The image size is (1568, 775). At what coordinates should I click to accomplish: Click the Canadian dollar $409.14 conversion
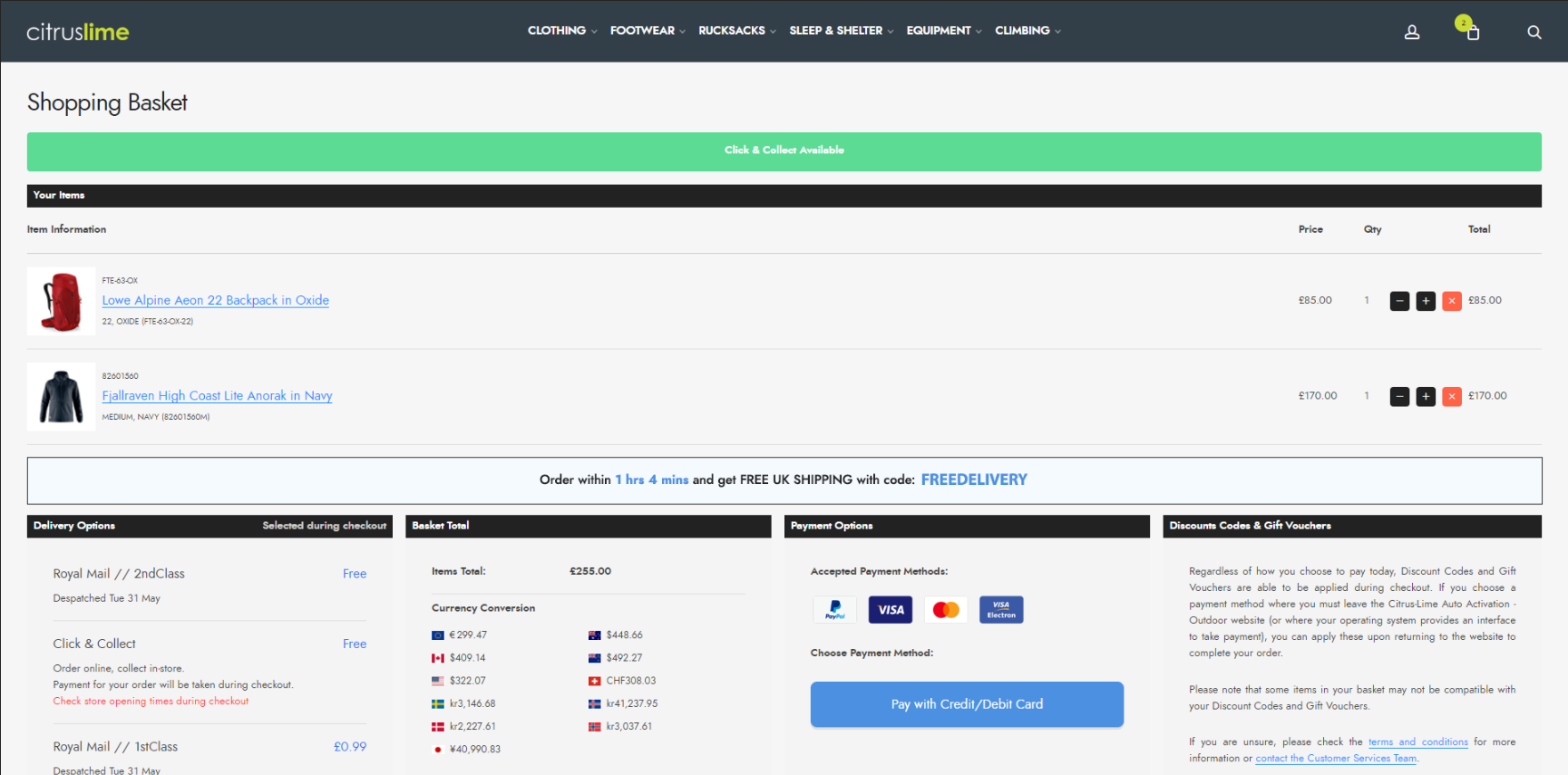[458, 658]
